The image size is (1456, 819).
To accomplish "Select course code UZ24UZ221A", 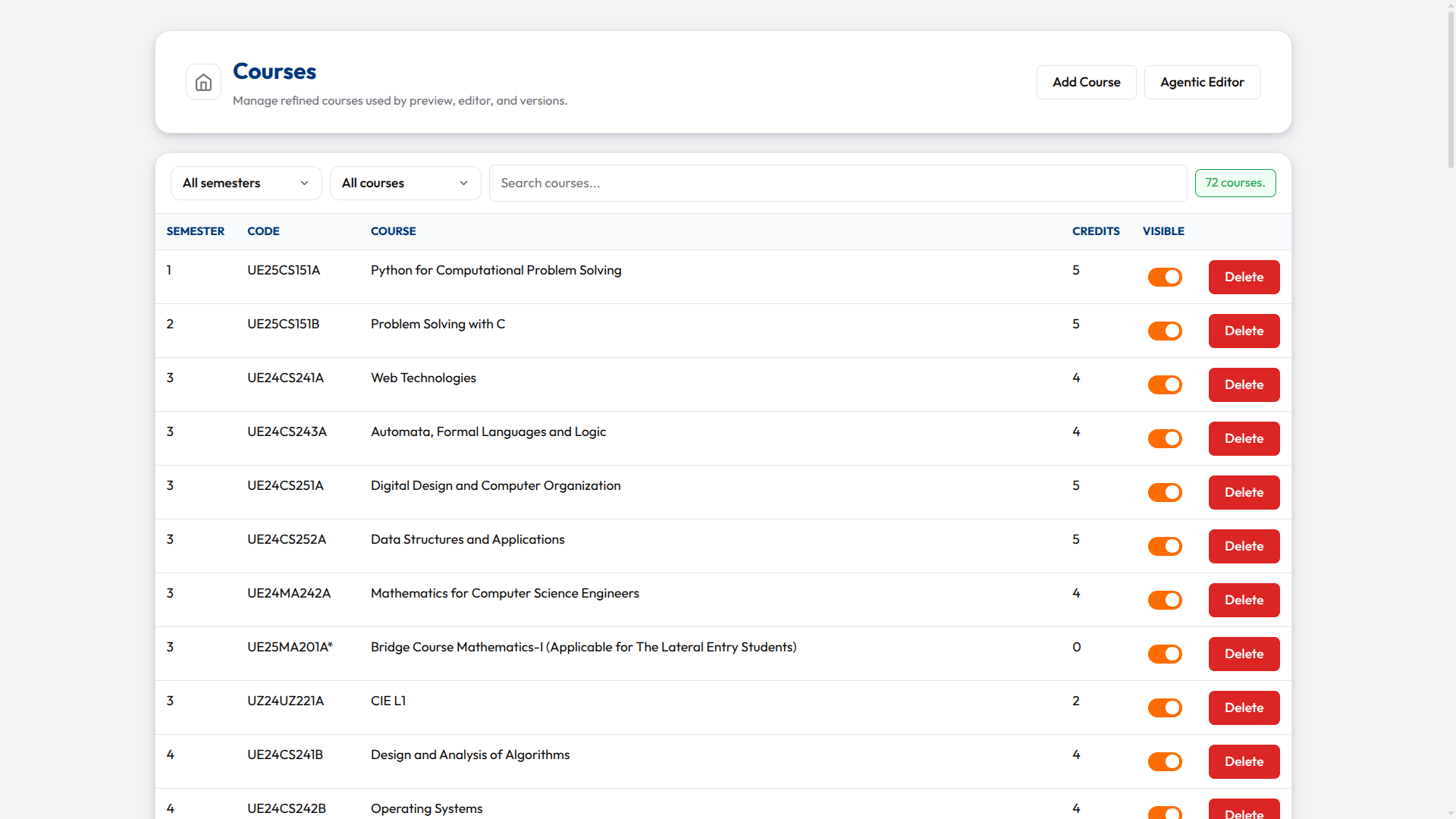I will (x=285, y=701).
